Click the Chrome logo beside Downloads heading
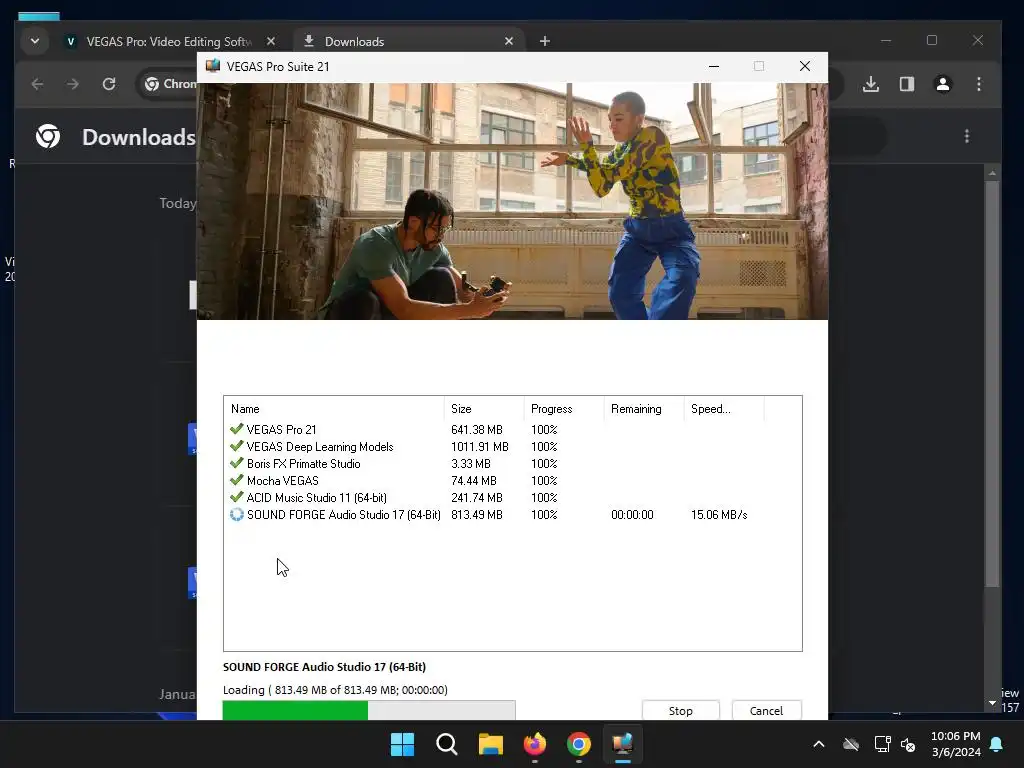The image size is (1024, 768). (x=48, y=136)
